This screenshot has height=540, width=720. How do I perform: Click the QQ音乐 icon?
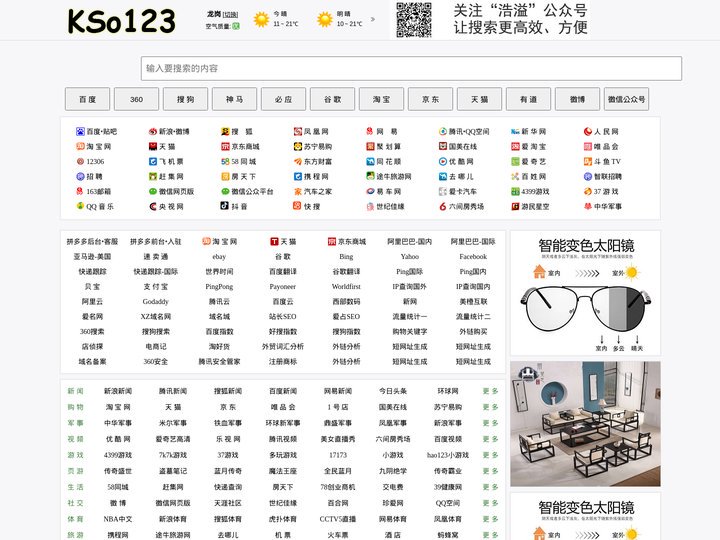point(80,206)
